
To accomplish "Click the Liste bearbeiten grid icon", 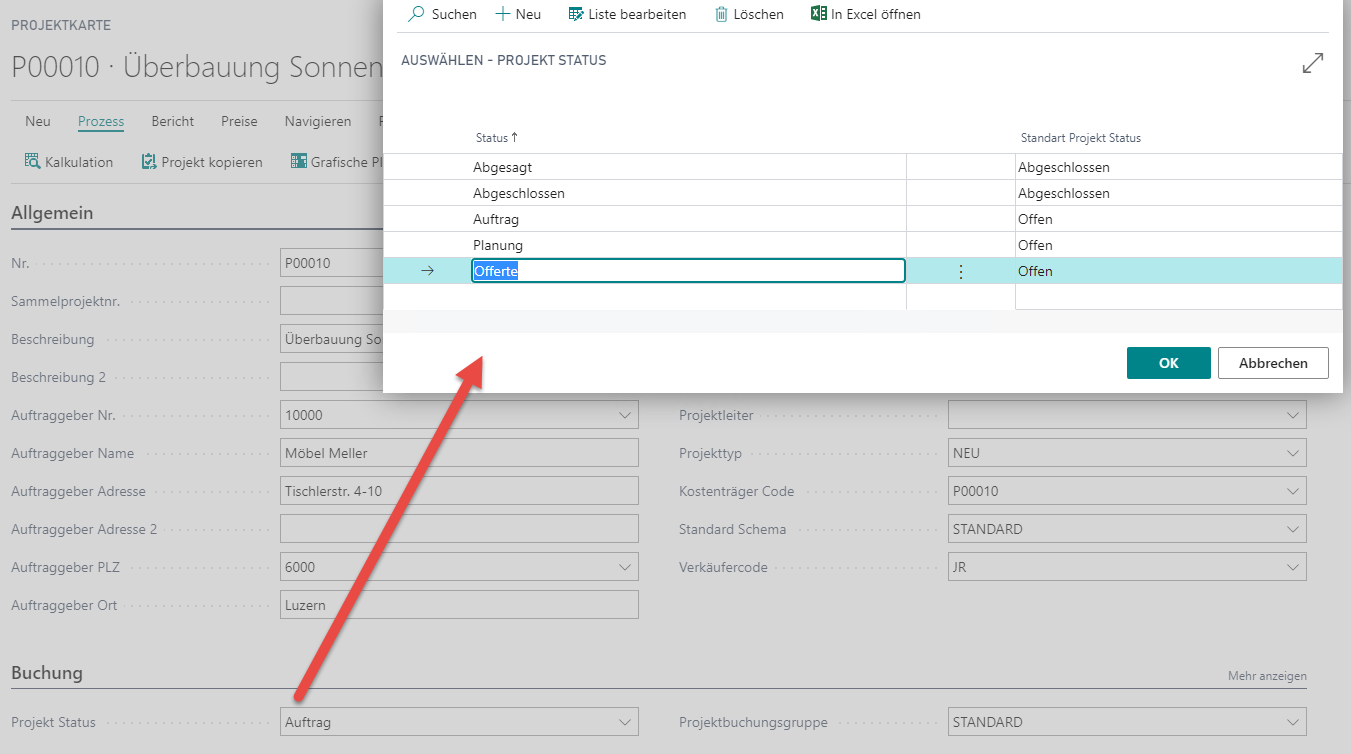I will coord(576,14).
